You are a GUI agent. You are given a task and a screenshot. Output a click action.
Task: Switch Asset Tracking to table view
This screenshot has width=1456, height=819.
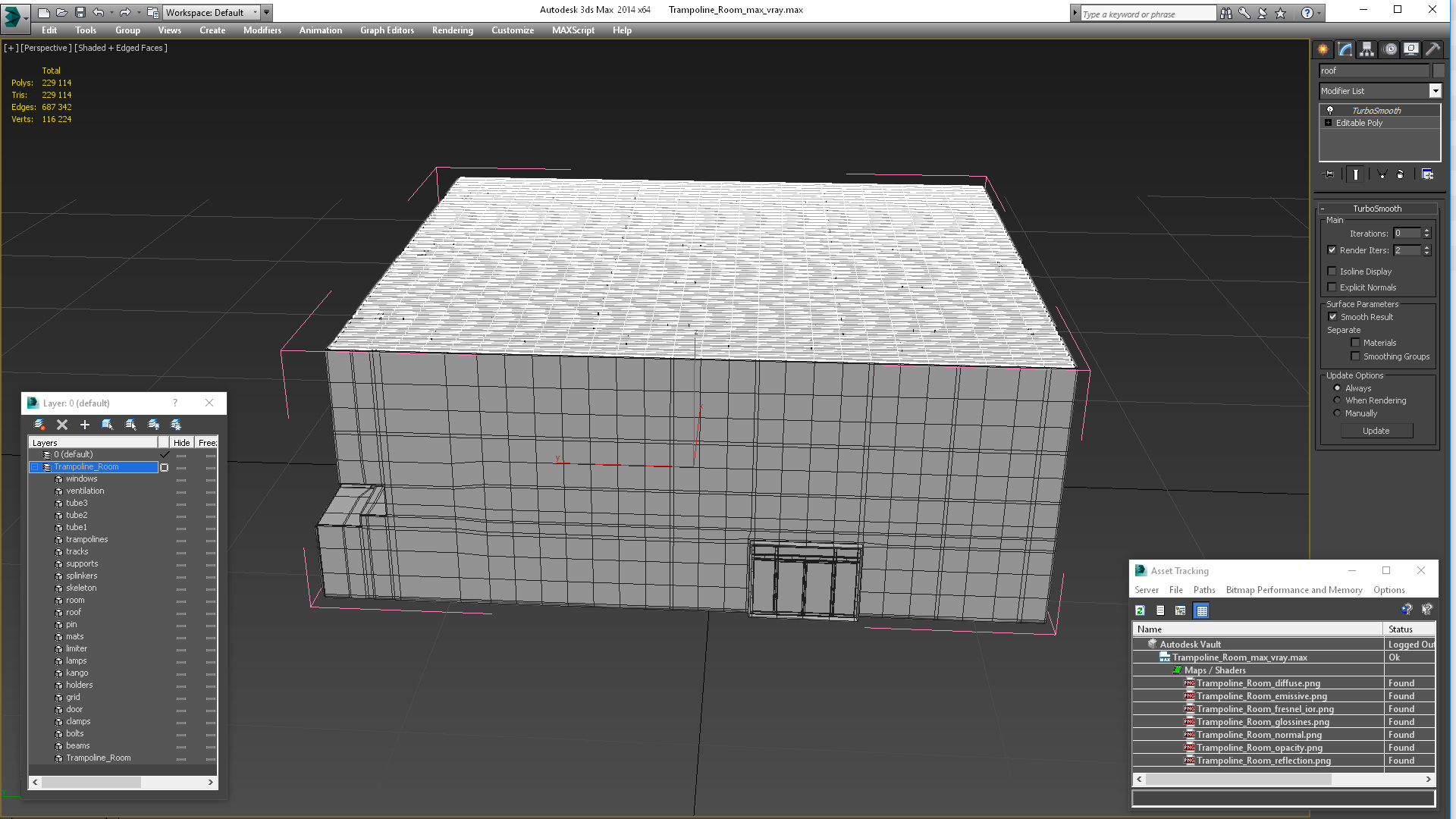pyautogui.click(x=1201, y=610)
